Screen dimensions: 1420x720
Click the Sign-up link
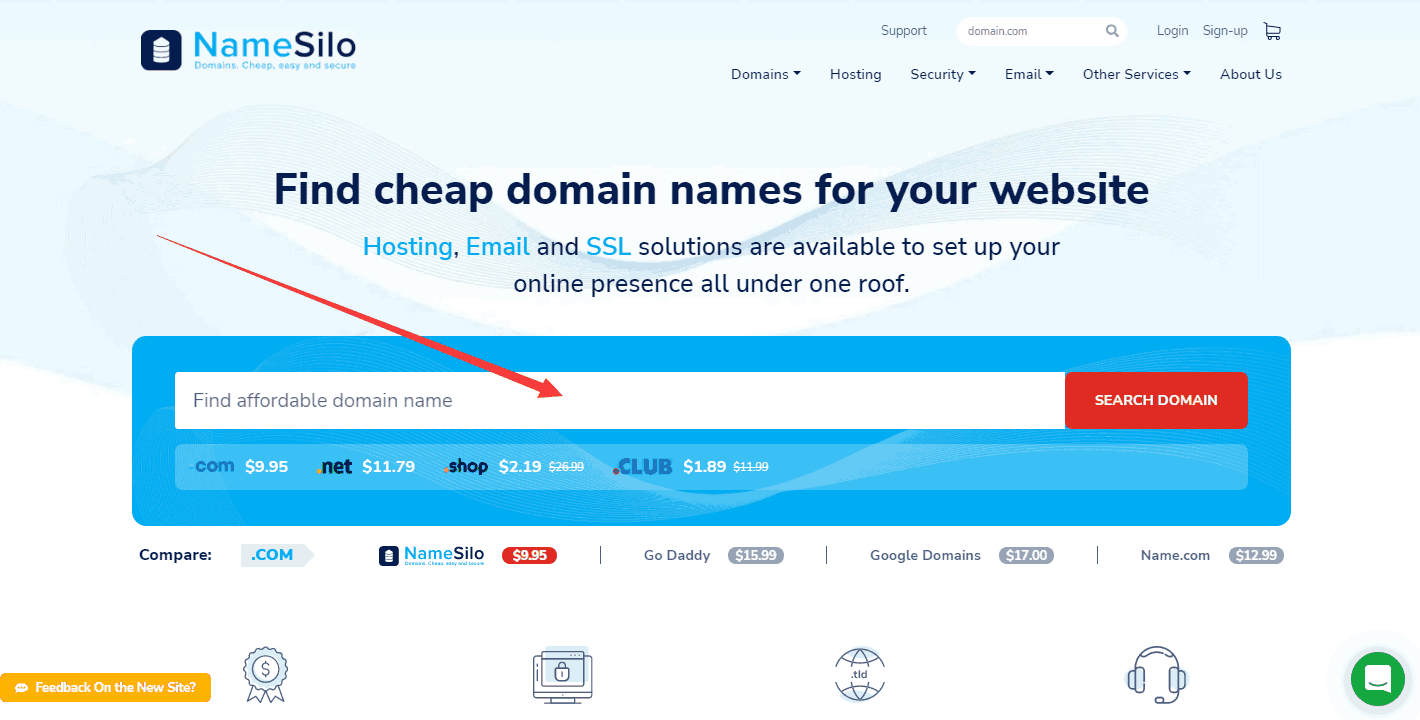[1225, 31]
